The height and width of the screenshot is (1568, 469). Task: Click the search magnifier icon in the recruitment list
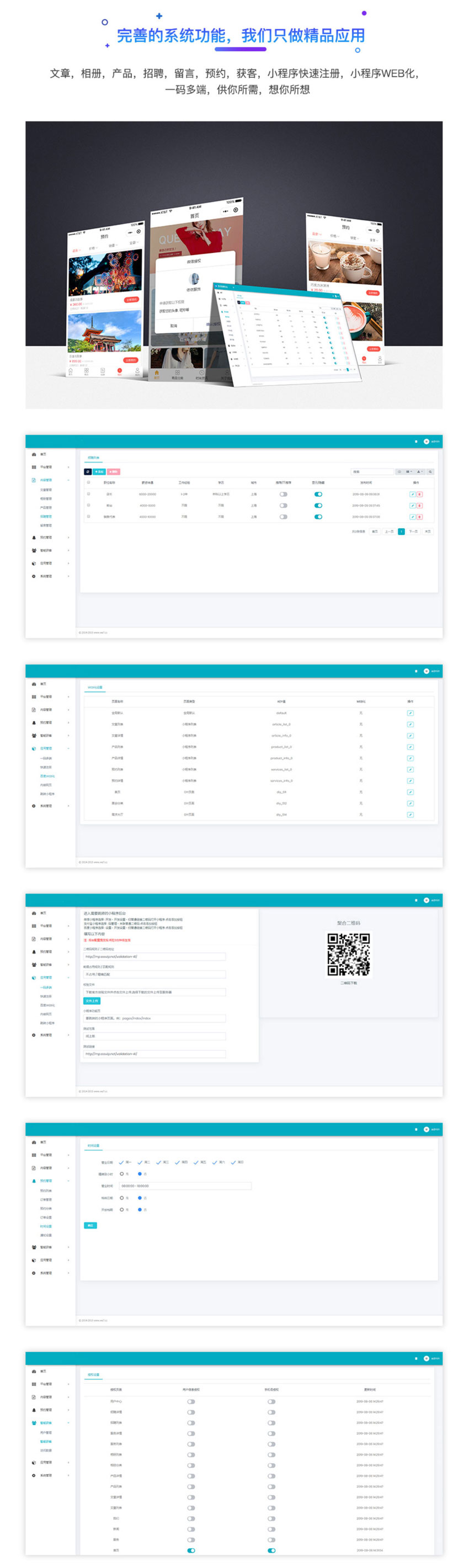[x=430, y=472]
